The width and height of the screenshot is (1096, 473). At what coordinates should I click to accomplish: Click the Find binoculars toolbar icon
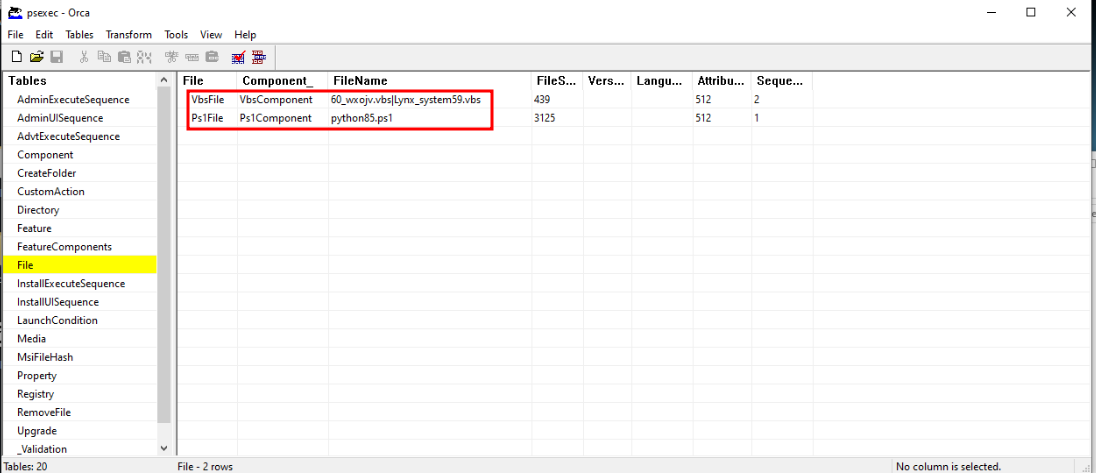point(145,57)
